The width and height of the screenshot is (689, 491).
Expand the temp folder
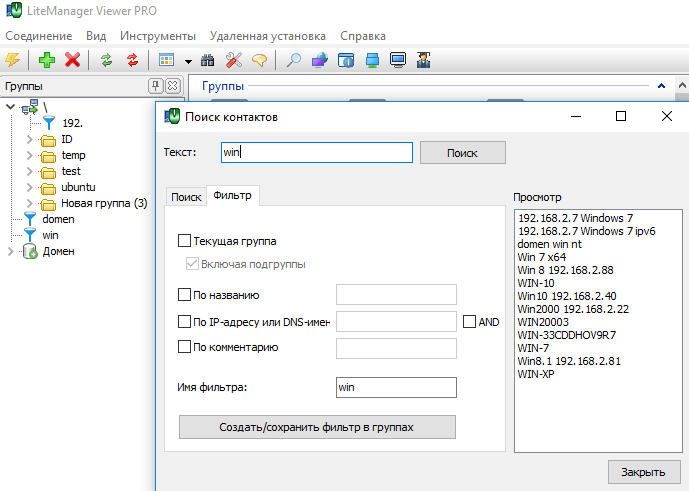29,155
